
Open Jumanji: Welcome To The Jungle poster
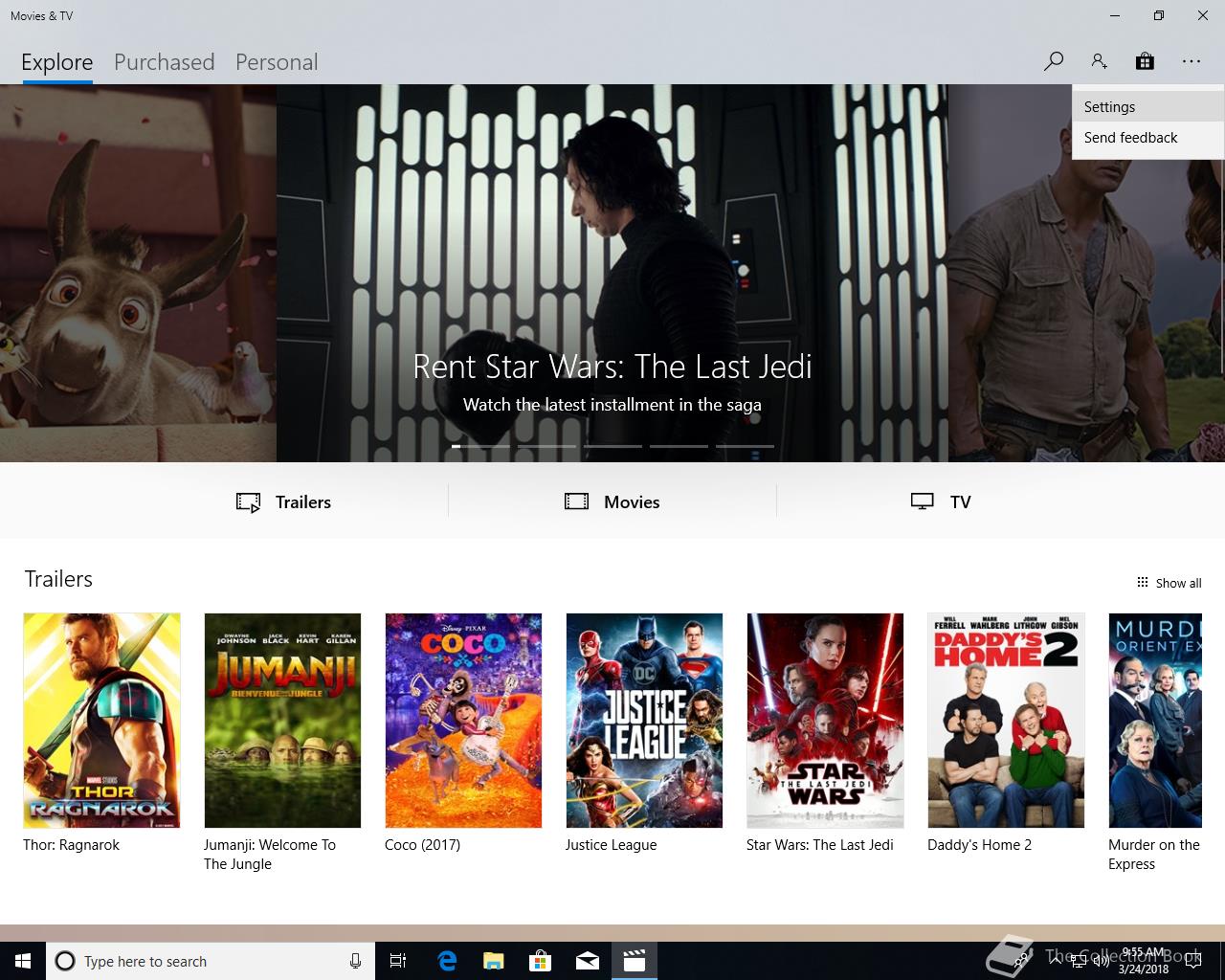pyautogui.click(x=282, y=721)
